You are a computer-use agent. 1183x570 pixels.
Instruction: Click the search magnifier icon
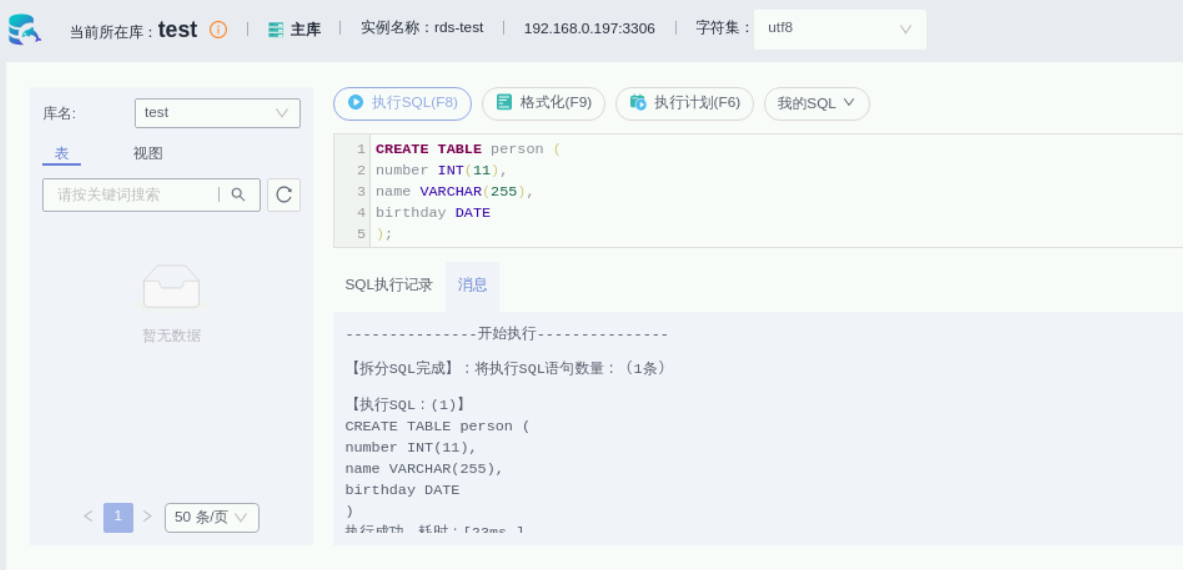click(238, 195)
